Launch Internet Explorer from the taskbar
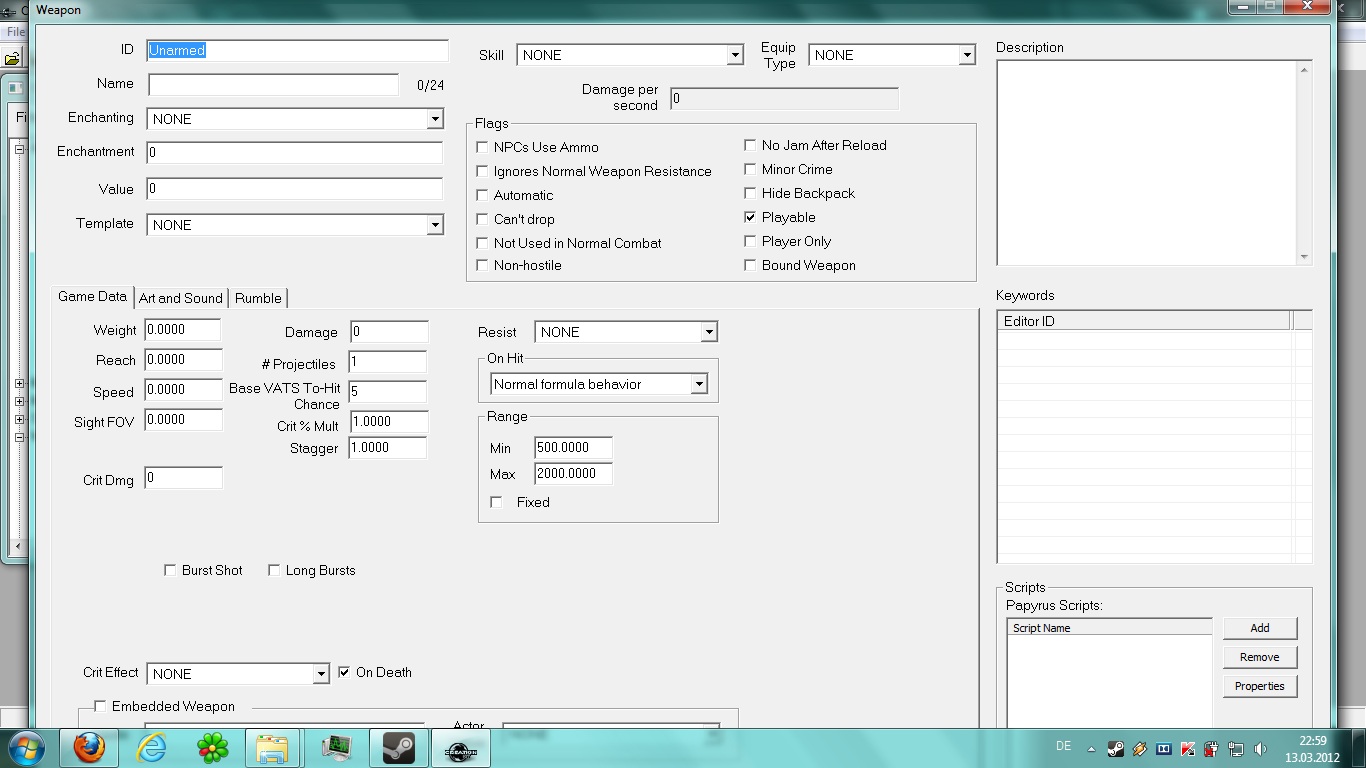Screen dimensions: 1366x768 [151, 748]
